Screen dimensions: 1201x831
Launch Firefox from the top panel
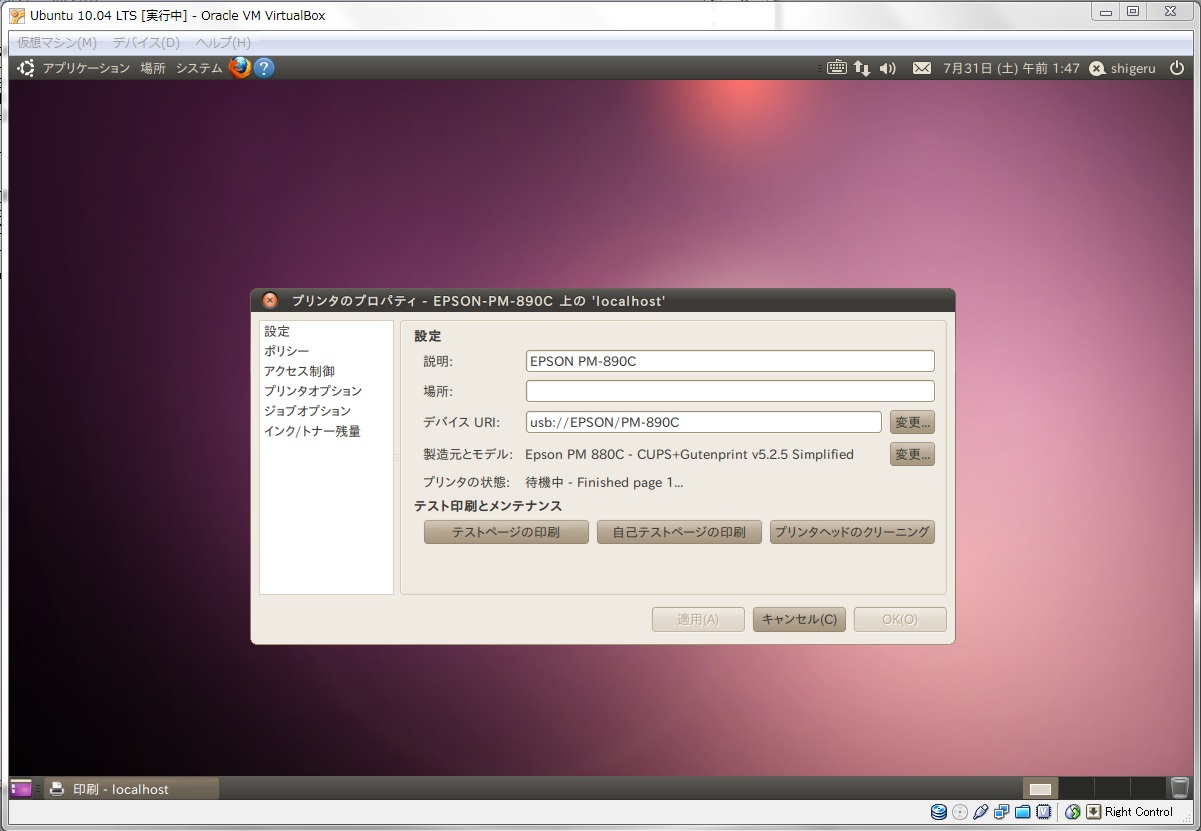tap(240, 68)
